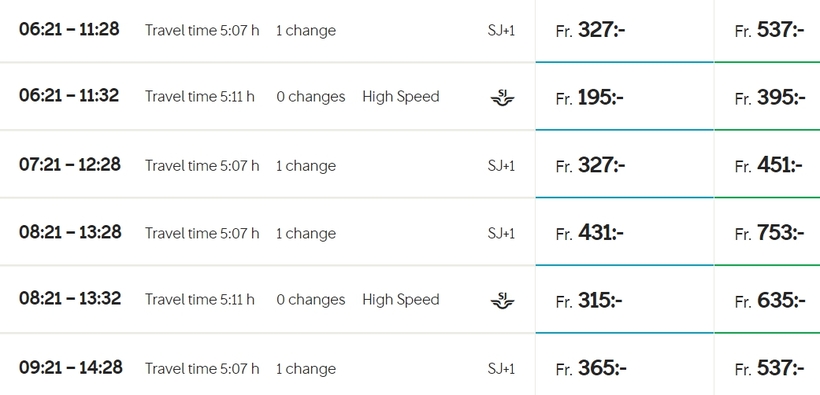
Task: Expand the 06:21 – 11:28 departure details
Action: click(267, 30)
